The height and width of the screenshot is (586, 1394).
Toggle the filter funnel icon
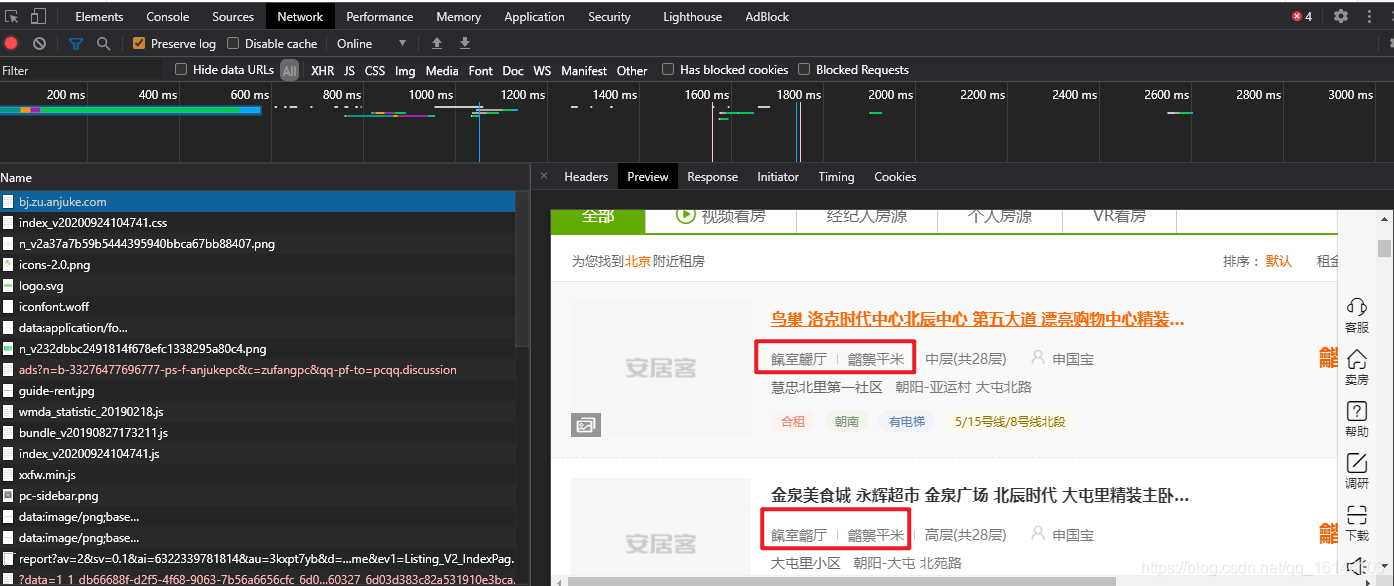pos(76,44)
